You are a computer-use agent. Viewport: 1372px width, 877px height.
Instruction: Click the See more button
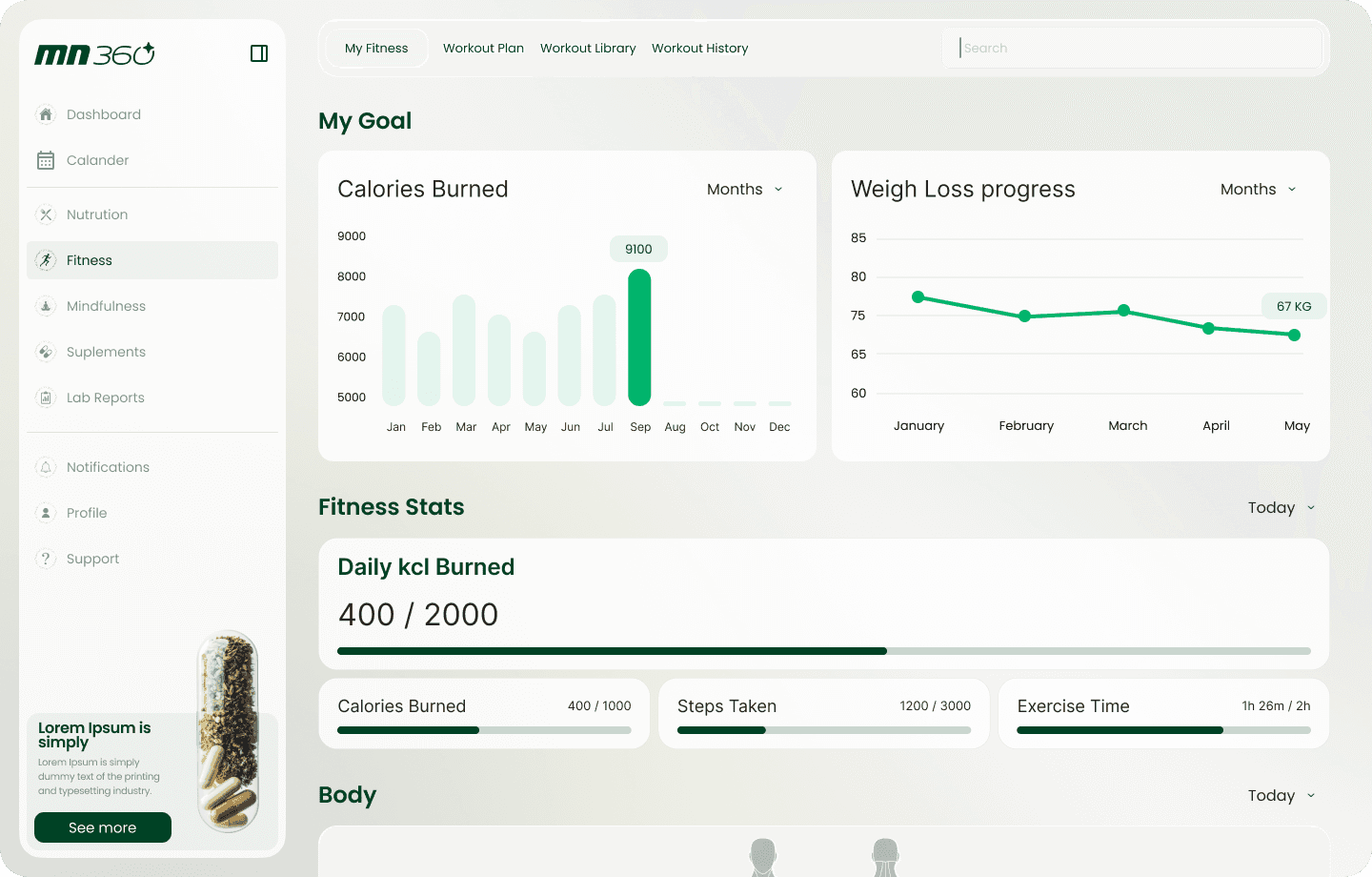pos(103,827)
